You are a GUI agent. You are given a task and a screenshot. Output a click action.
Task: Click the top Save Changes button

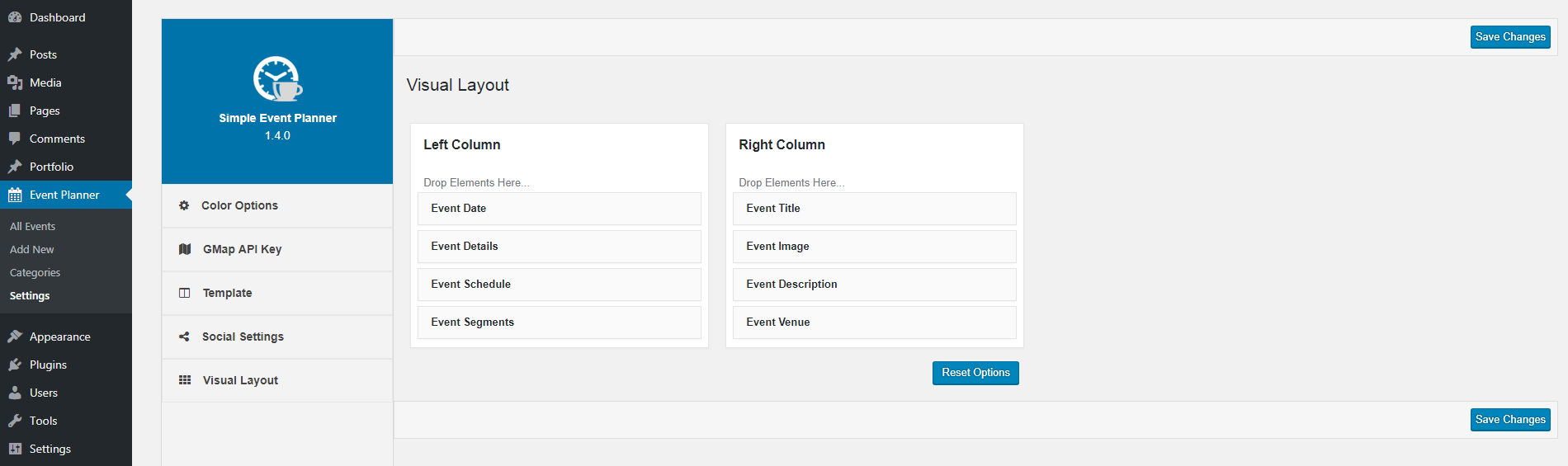[1510, 37]
